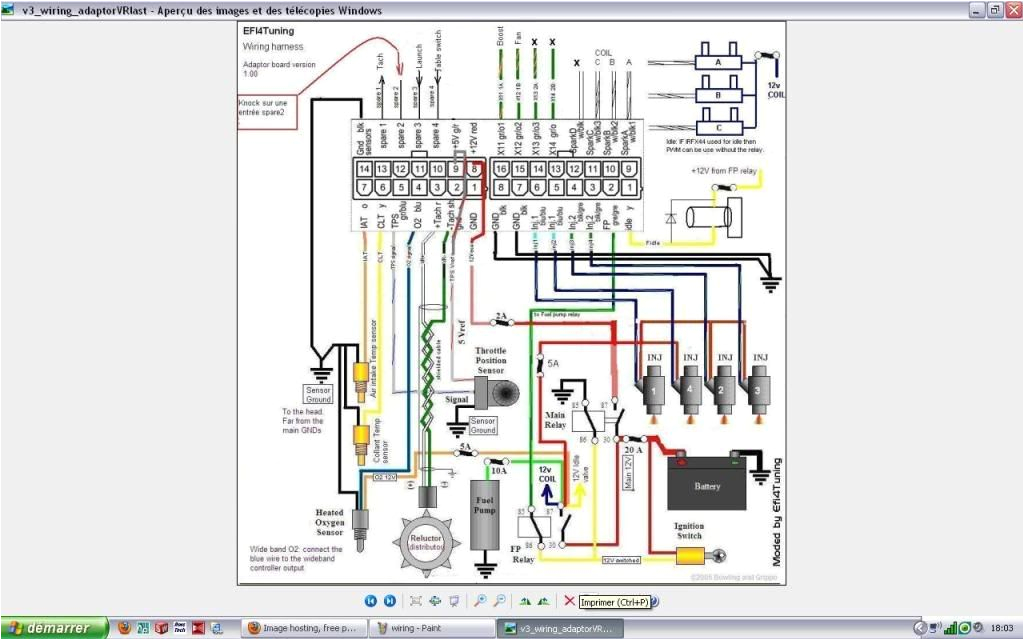Collapse the hidden icons chevron in system tray

(x=921, y=628)
